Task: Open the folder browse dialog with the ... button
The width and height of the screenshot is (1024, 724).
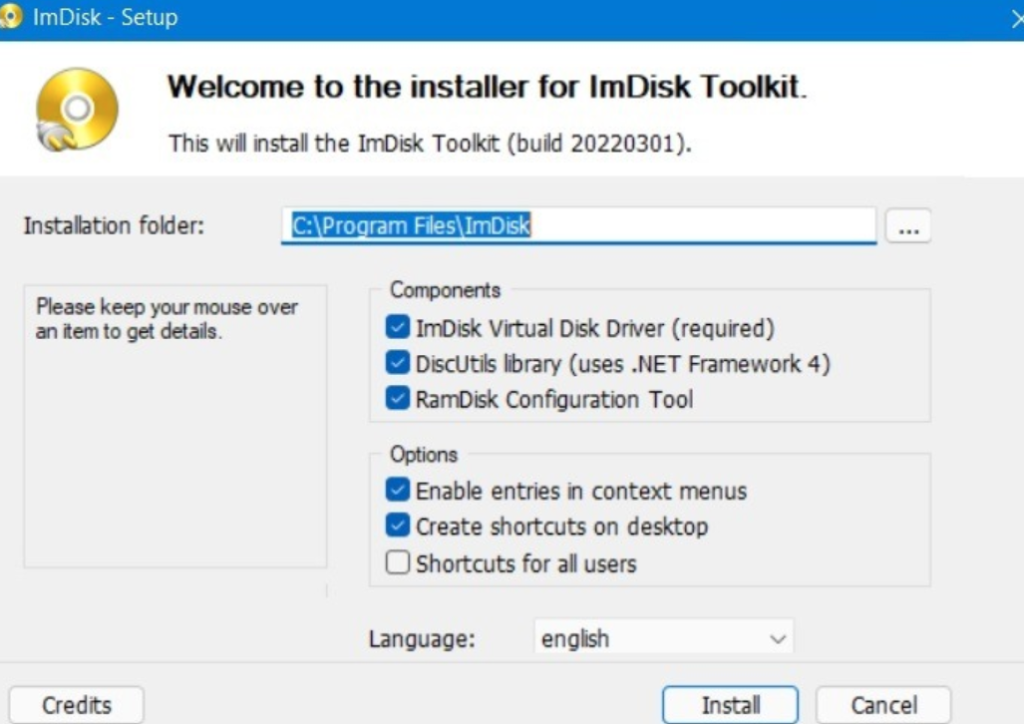Action: pyautogui.click(x=906, y=225)
